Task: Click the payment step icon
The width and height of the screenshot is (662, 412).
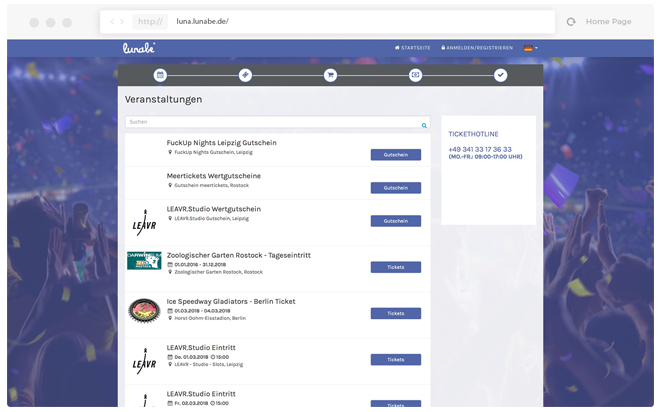Action: [415, 75]
